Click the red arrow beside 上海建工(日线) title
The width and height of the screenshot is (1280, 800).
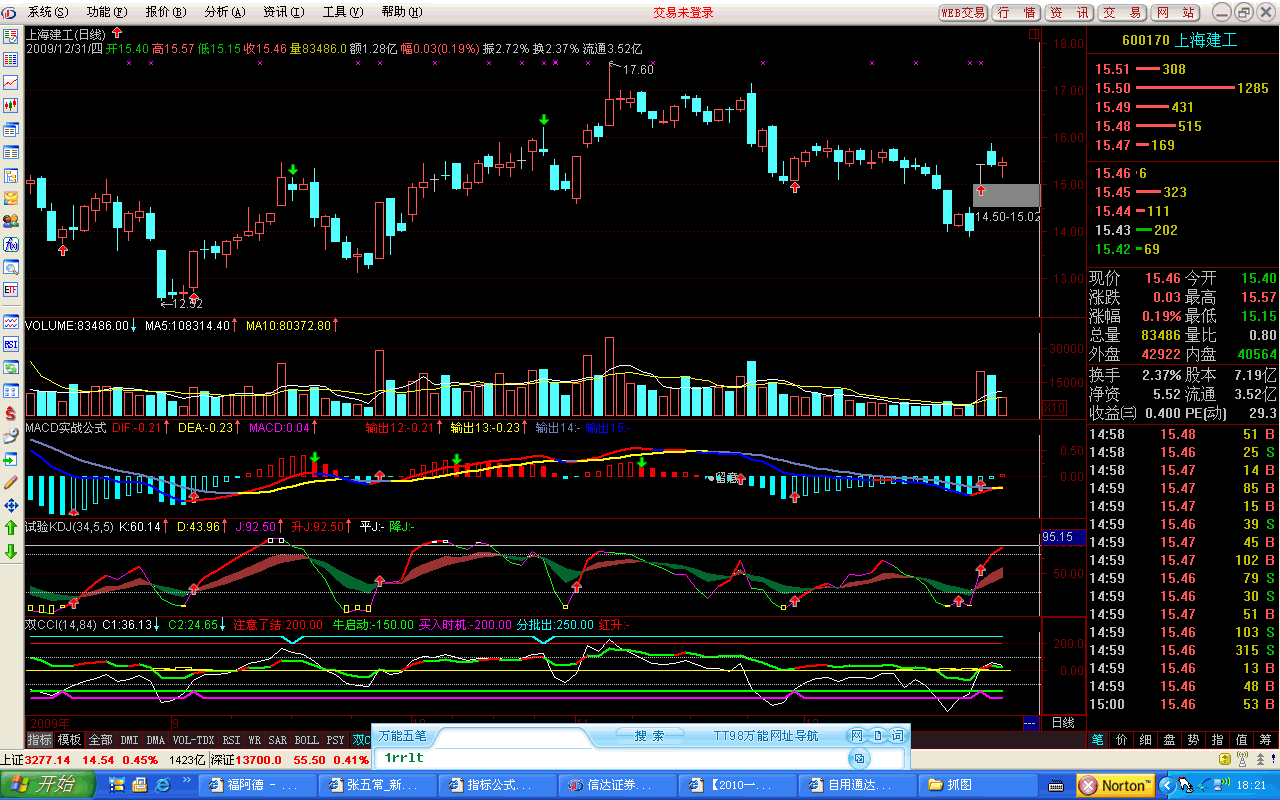click(117, 33)
